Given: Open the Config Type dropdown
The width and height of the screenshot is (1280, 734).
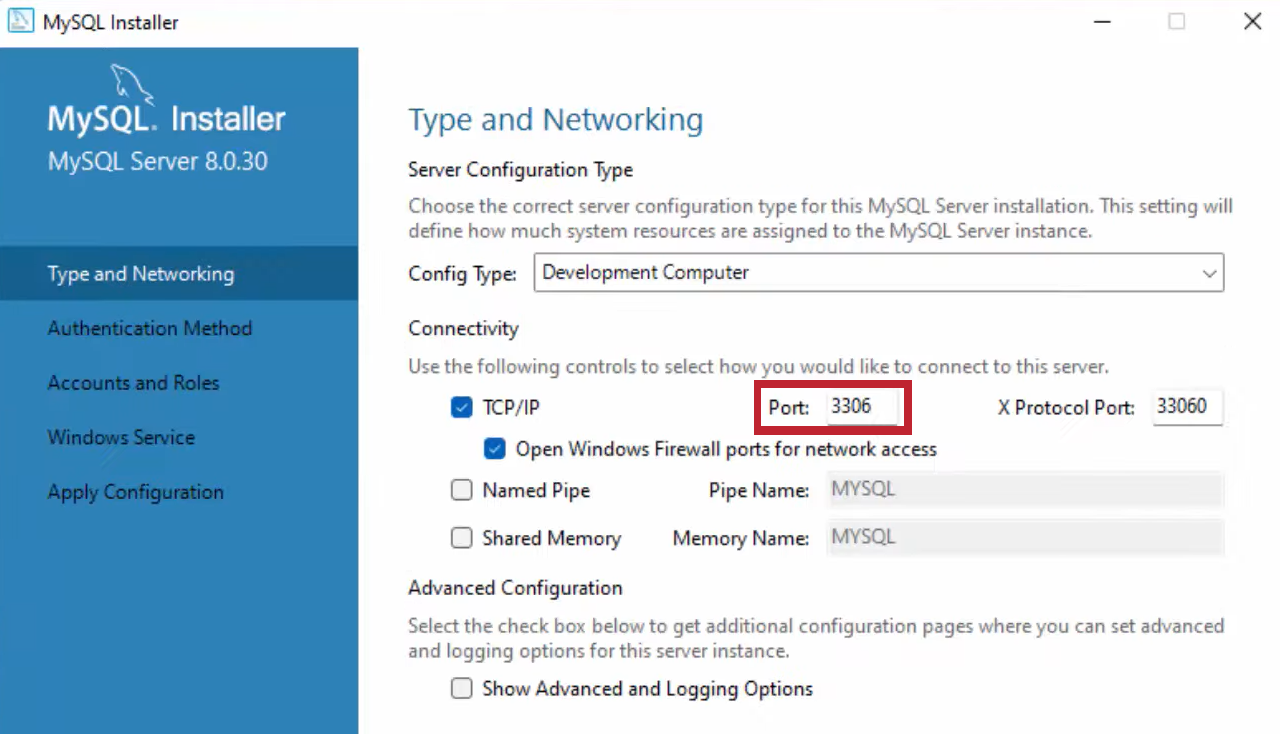Looking at the screenshot, I should click(x=879, y=272).
